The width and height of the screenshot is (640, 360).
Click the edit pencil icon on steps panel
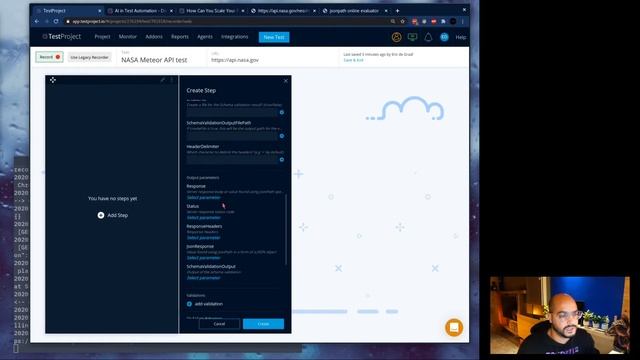163,80
